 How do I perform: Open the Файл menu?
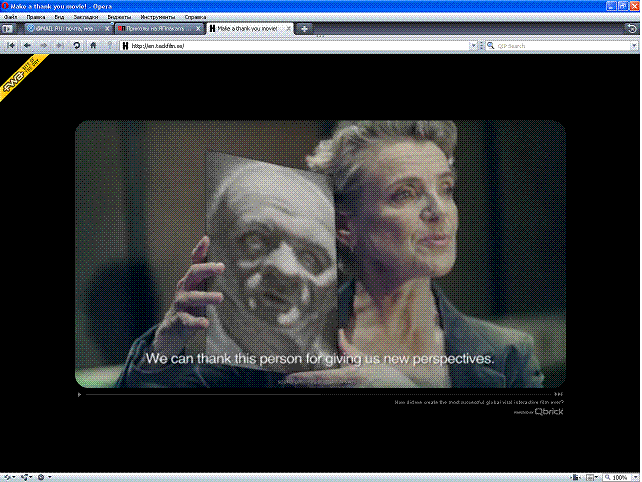(x=11, y=17)
